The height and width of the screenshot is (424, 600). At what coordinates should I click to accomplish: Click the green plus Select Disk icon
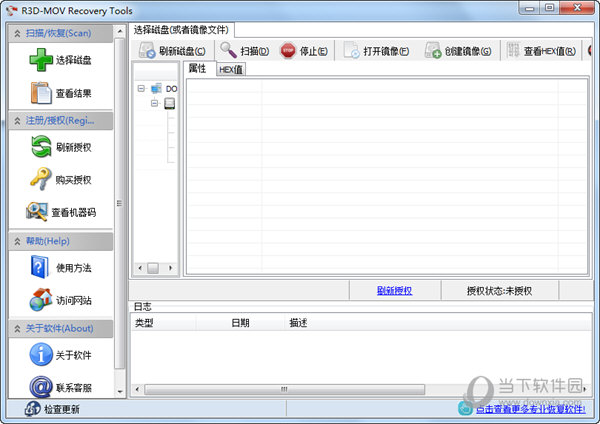point(41,60)
